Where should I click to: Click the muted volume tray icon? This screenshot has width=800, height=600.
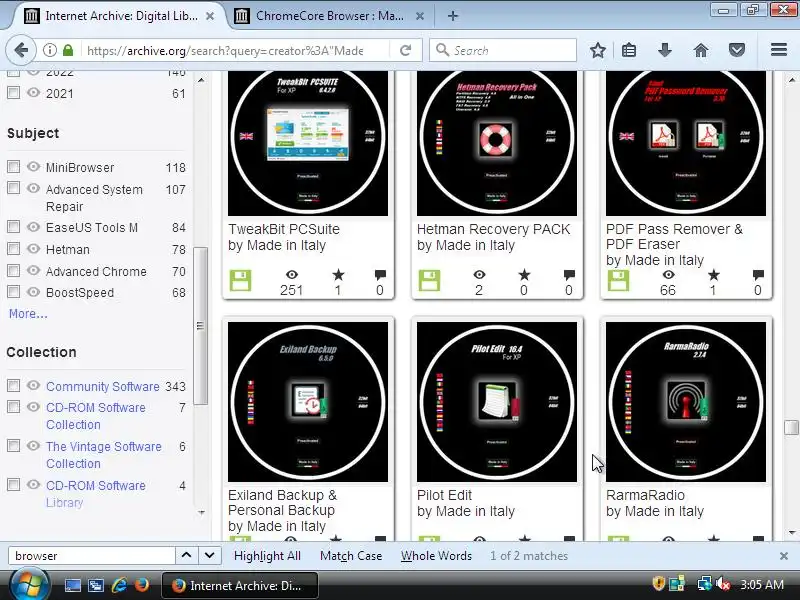[x=723, y=584]
